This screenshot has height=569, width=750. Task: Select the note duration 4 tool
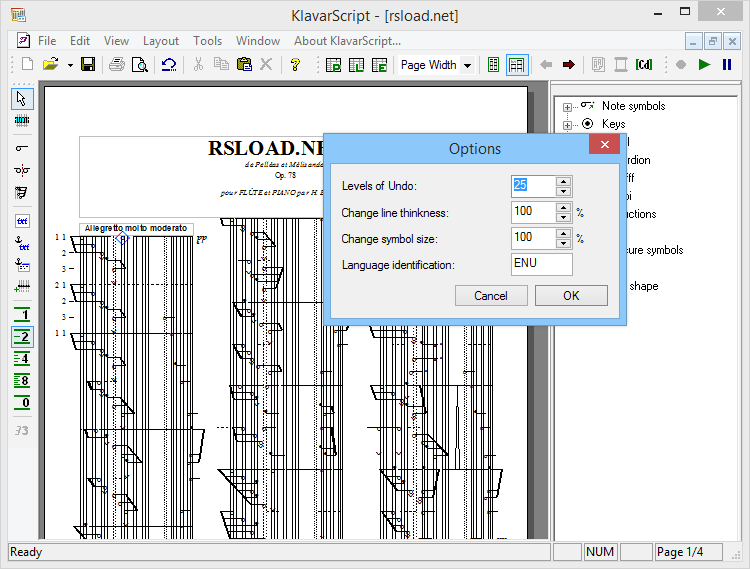23,358
